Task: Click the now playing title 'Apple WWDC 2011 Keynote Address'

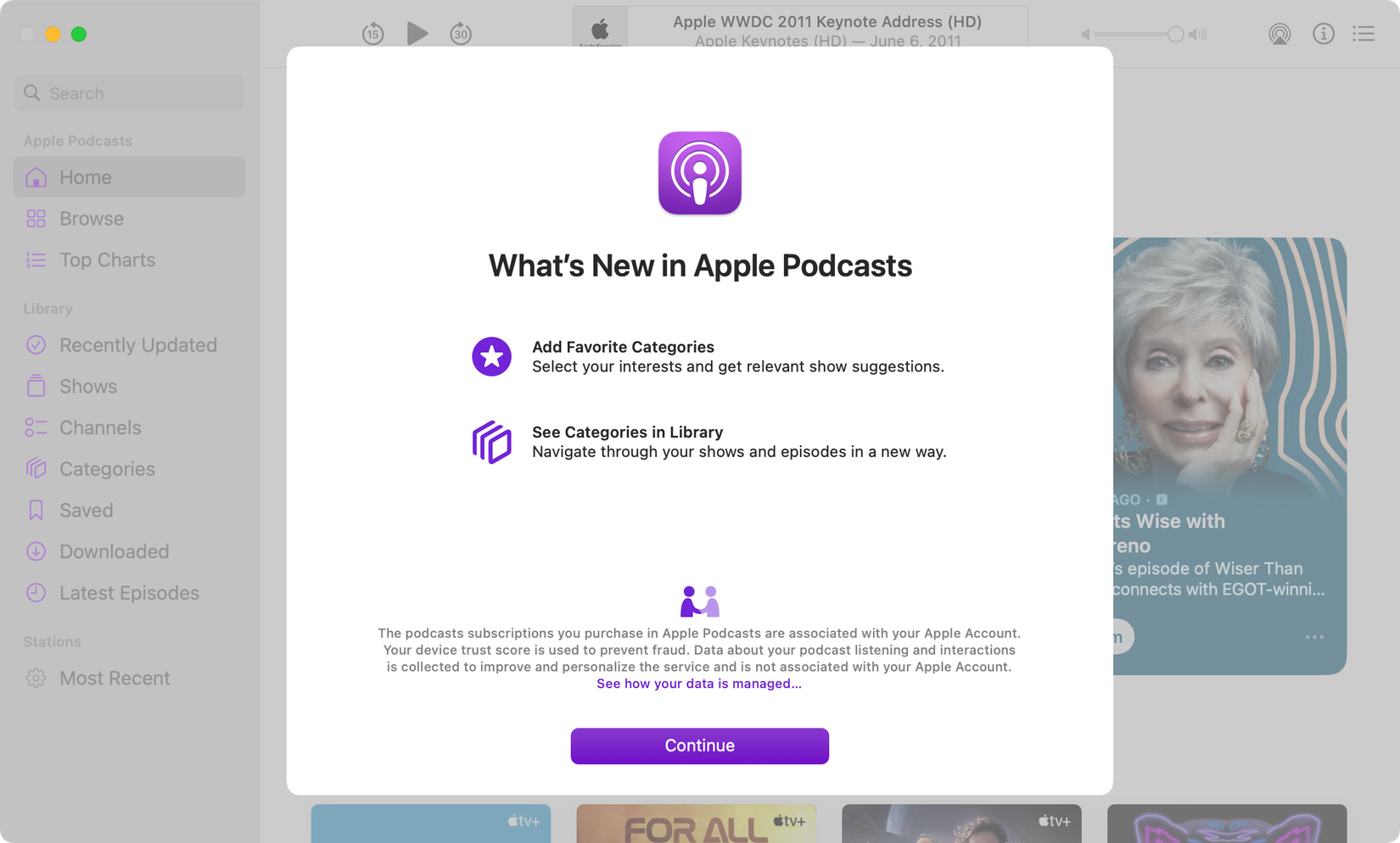Action: coord(827,21)
